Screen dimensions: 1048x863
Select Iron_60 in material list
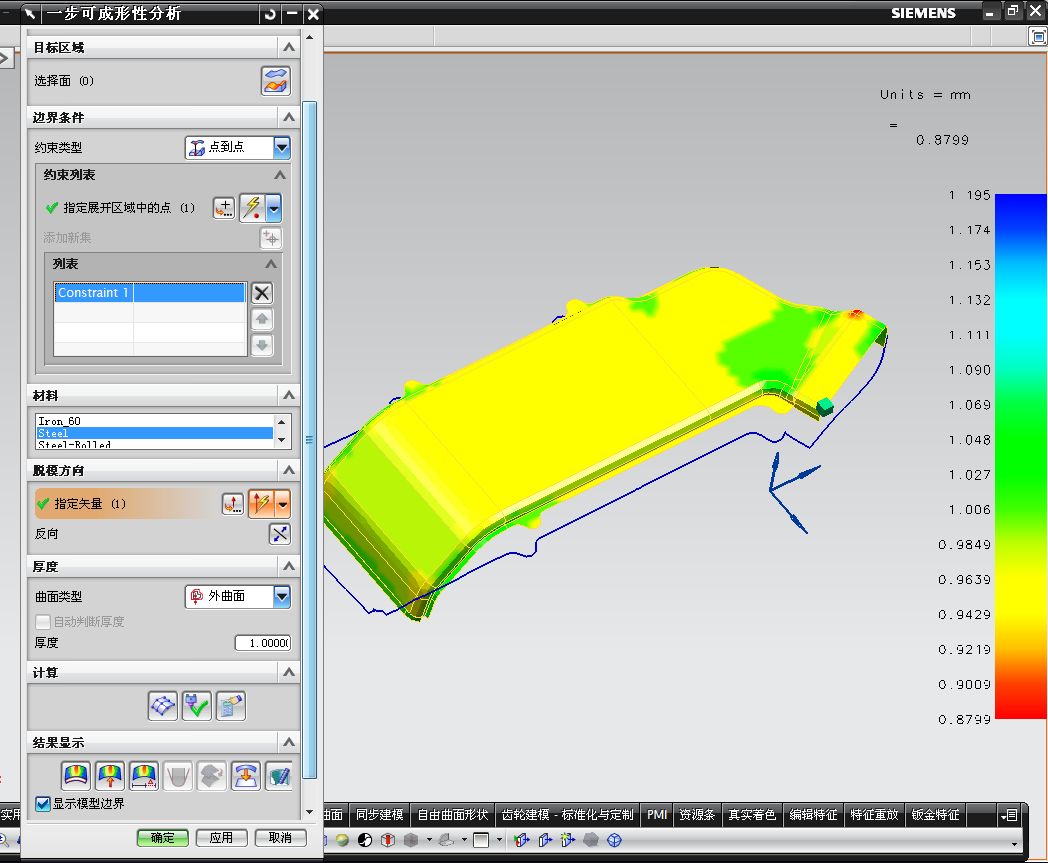pyautogui.click(x=154, y=421)
